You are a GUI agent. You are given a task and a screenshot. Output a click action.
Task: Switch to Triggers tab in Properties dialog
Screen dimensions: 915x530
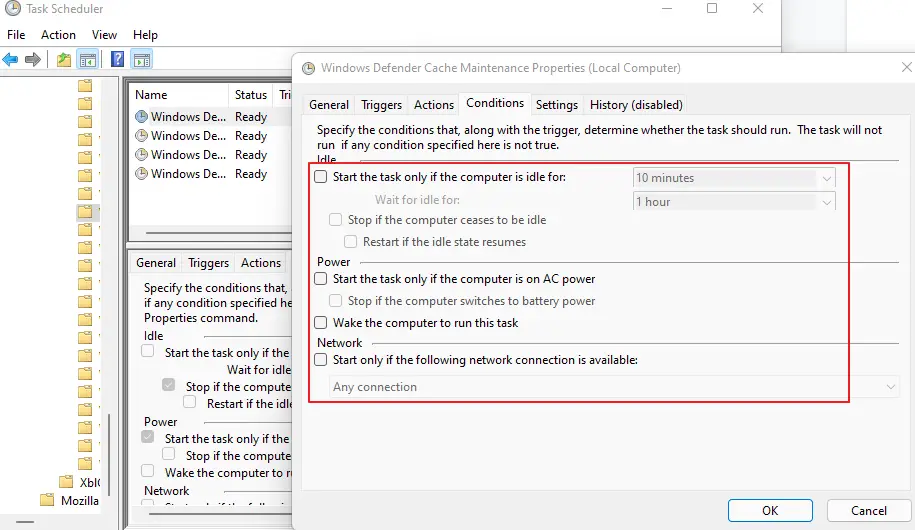[x=381, y=104]
